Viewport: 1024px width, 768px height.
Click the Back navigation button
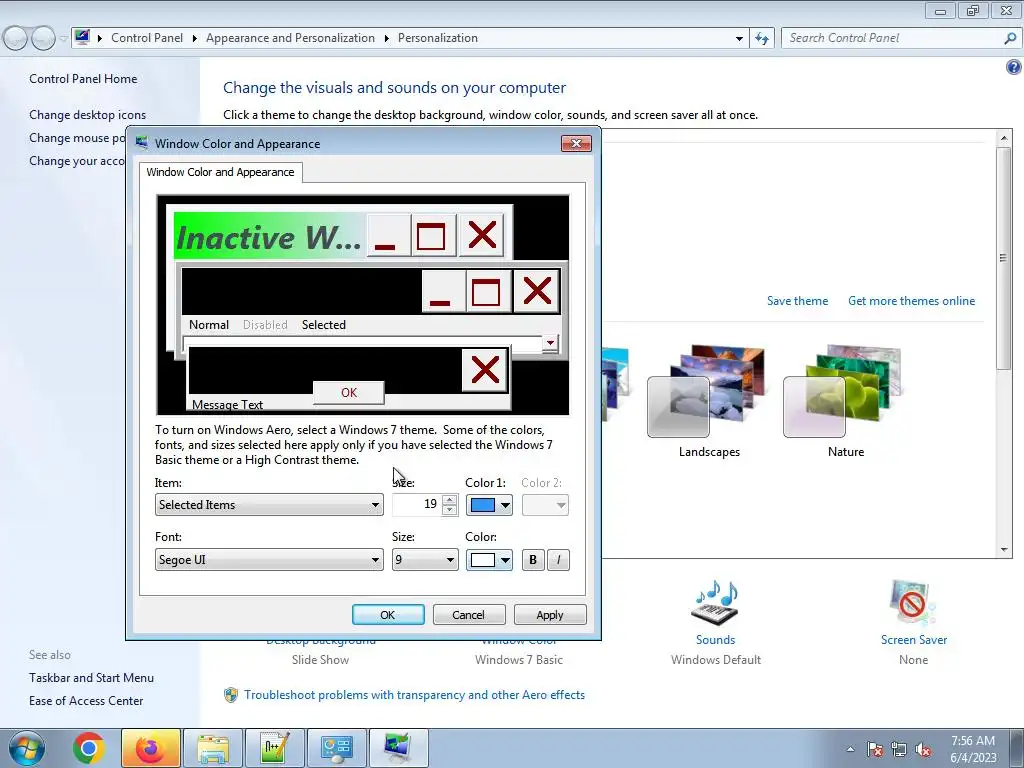[16, 38]
